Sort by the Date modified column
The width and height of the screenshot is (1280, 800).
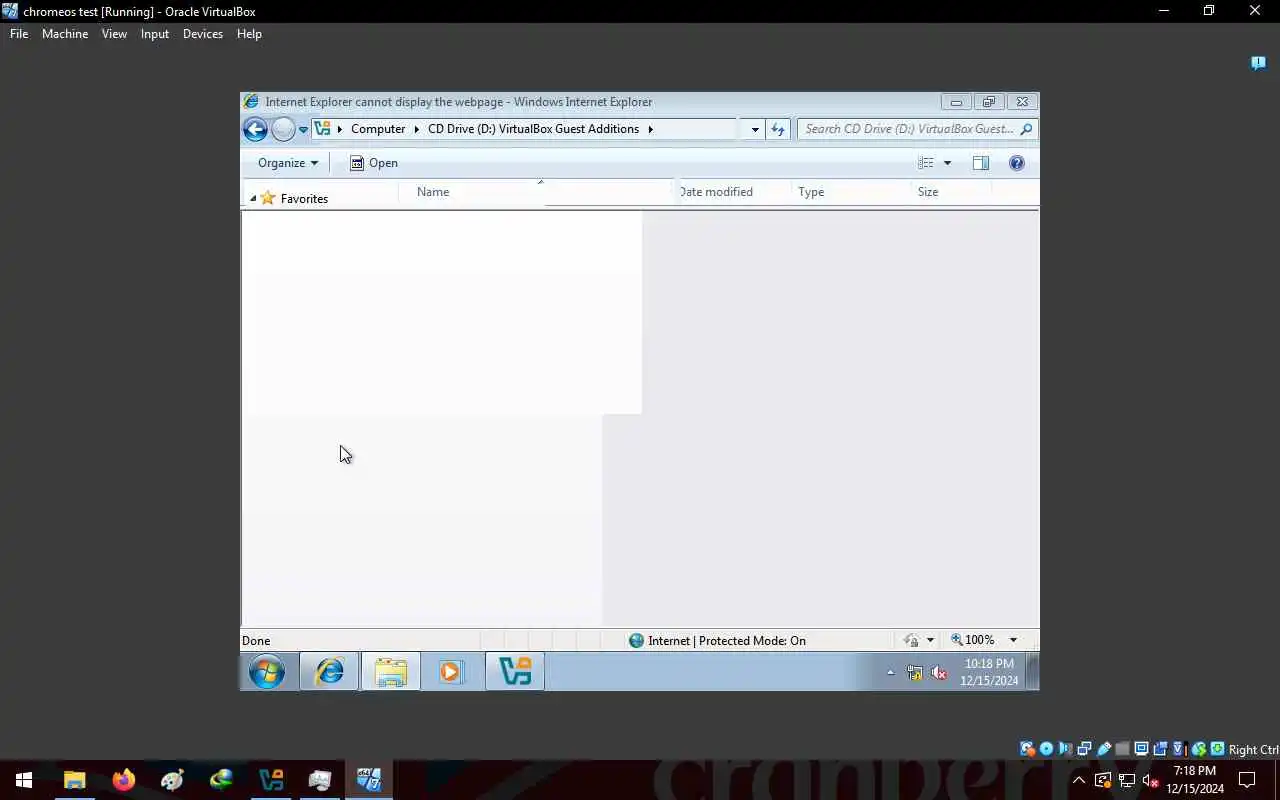tap(716, 192)
